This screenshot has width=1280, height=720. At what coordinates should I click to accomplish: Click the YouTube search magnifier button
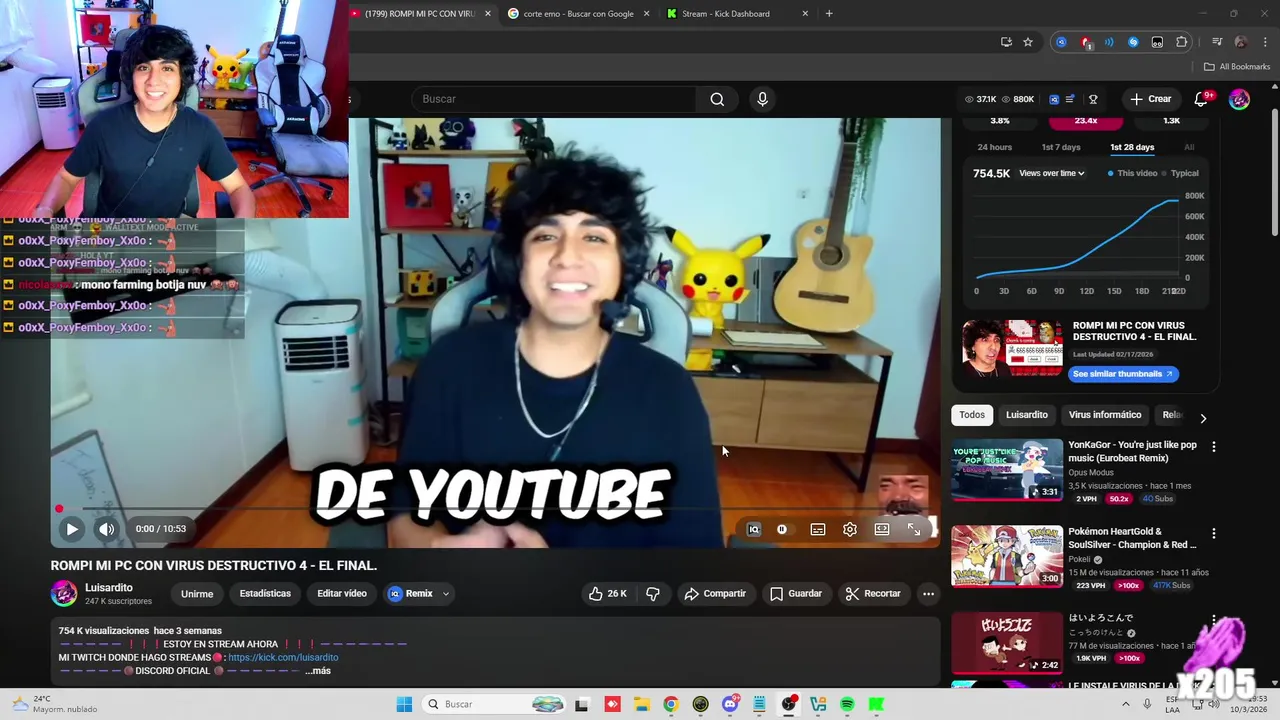717,99
